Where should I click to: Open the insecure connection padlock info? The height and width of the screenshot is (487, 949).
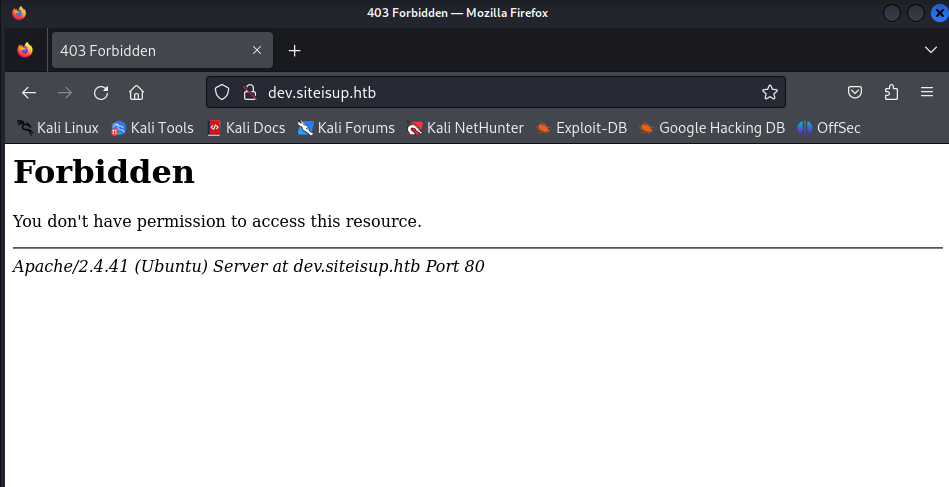[249, 93]
